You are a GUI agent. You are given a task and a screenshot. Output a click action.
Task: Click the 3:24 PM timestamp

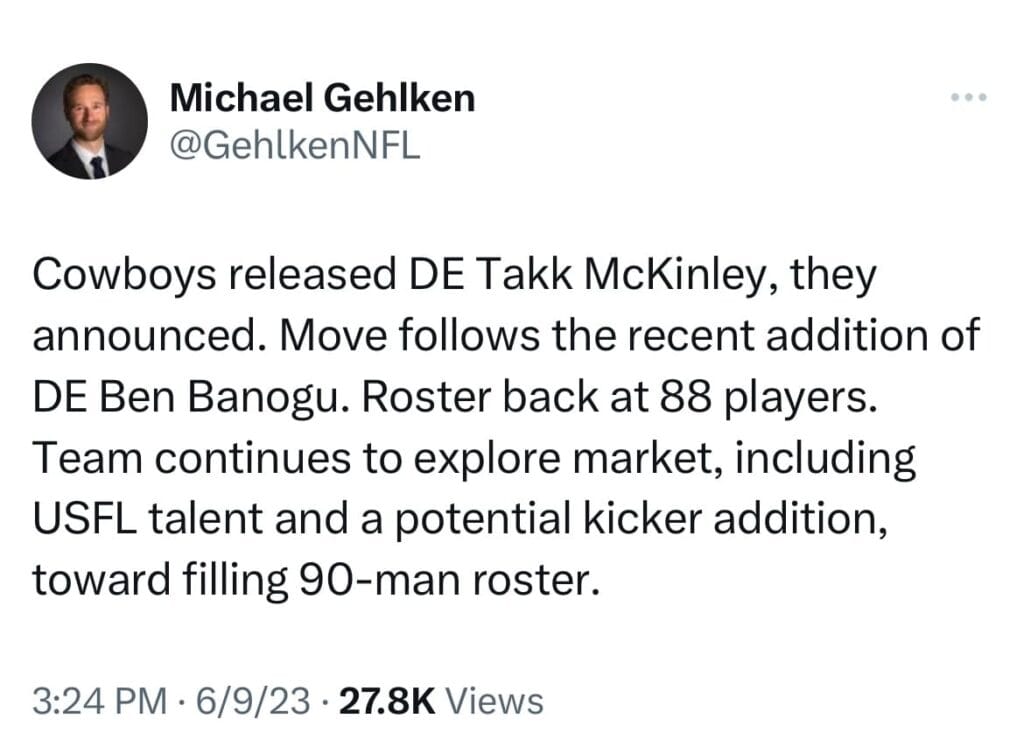(100, 701)
